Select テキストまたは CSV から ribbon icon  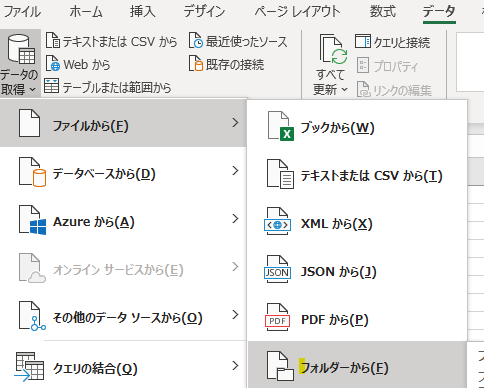53,41
